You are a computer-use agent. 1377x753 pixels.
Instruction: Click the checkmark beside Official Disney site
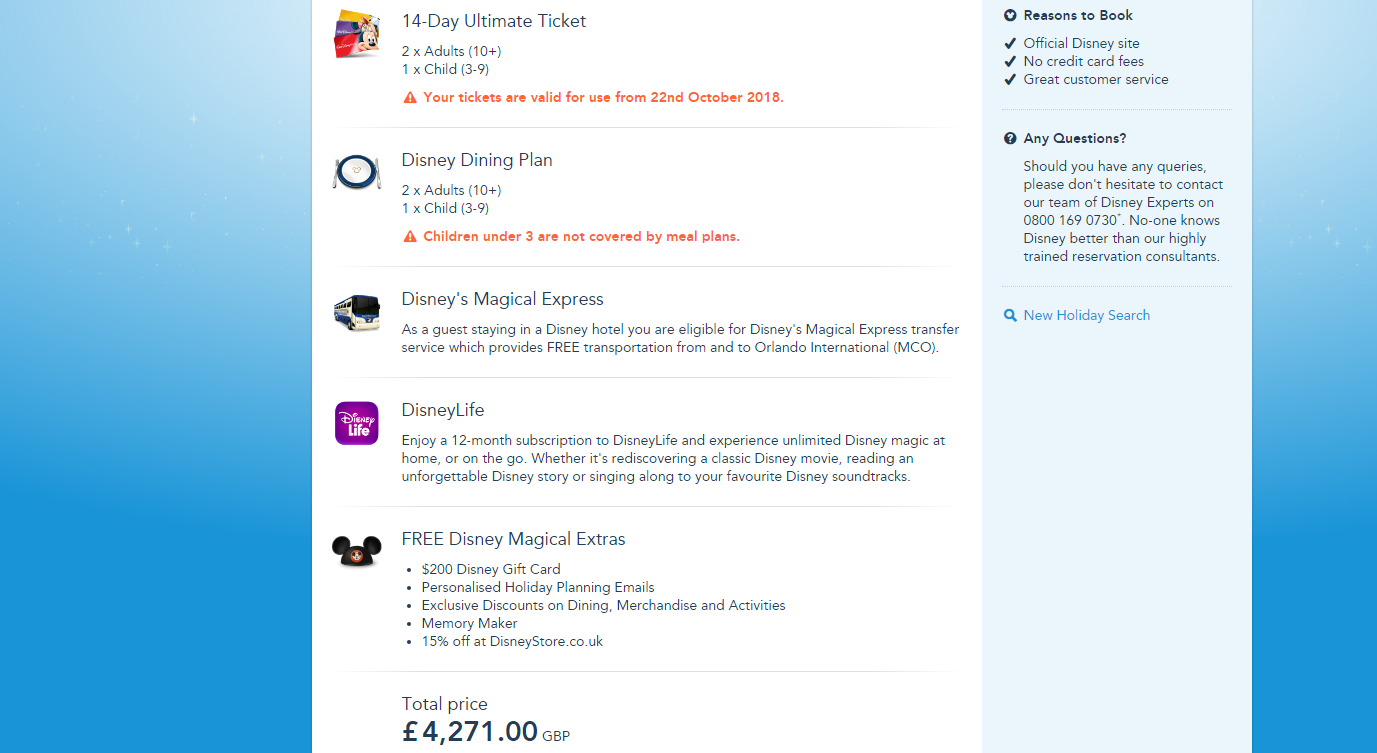click(1010, 44)
